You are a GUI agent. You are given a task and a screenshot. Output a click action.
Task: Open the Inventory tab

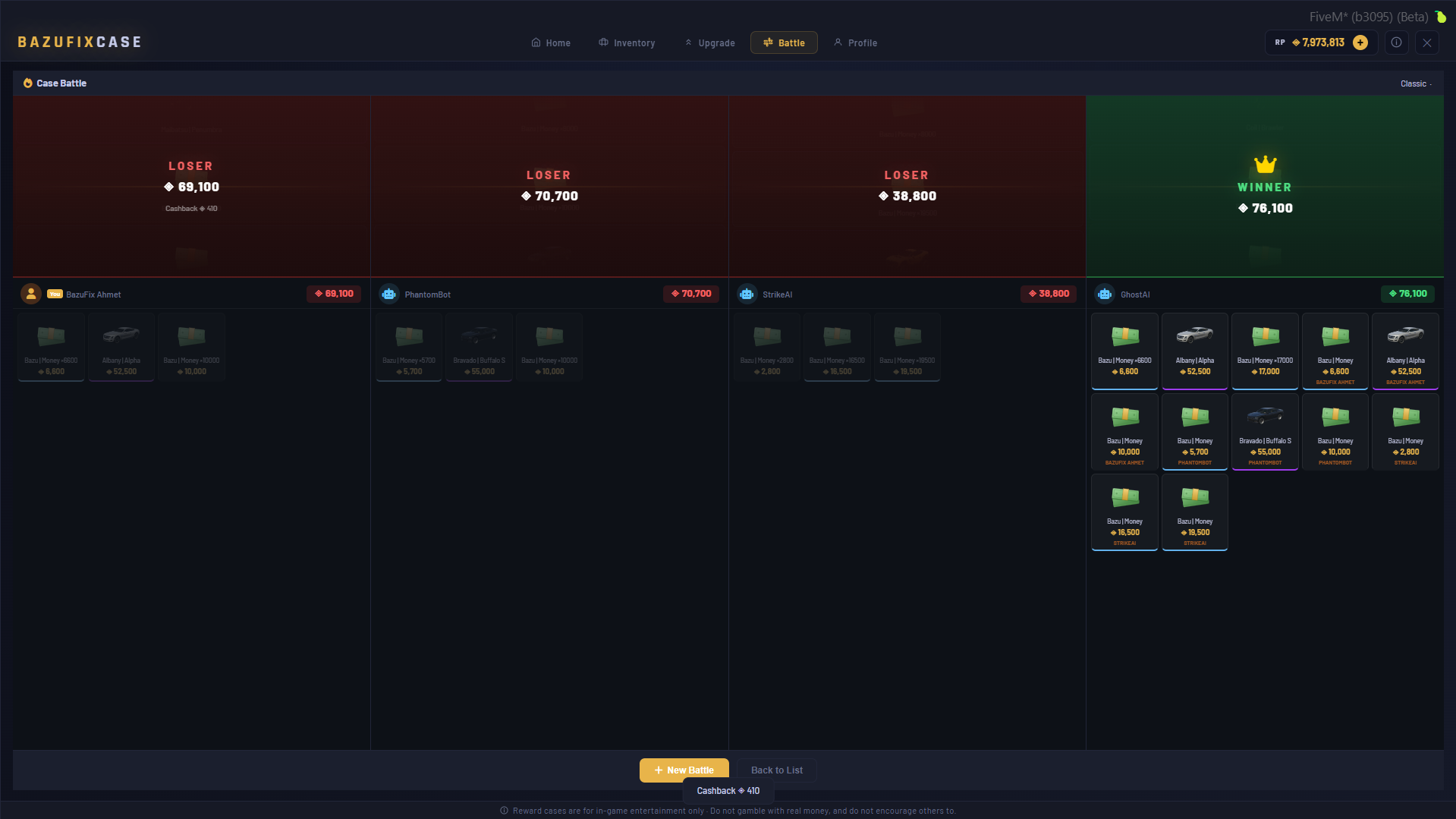pos(627,43)
